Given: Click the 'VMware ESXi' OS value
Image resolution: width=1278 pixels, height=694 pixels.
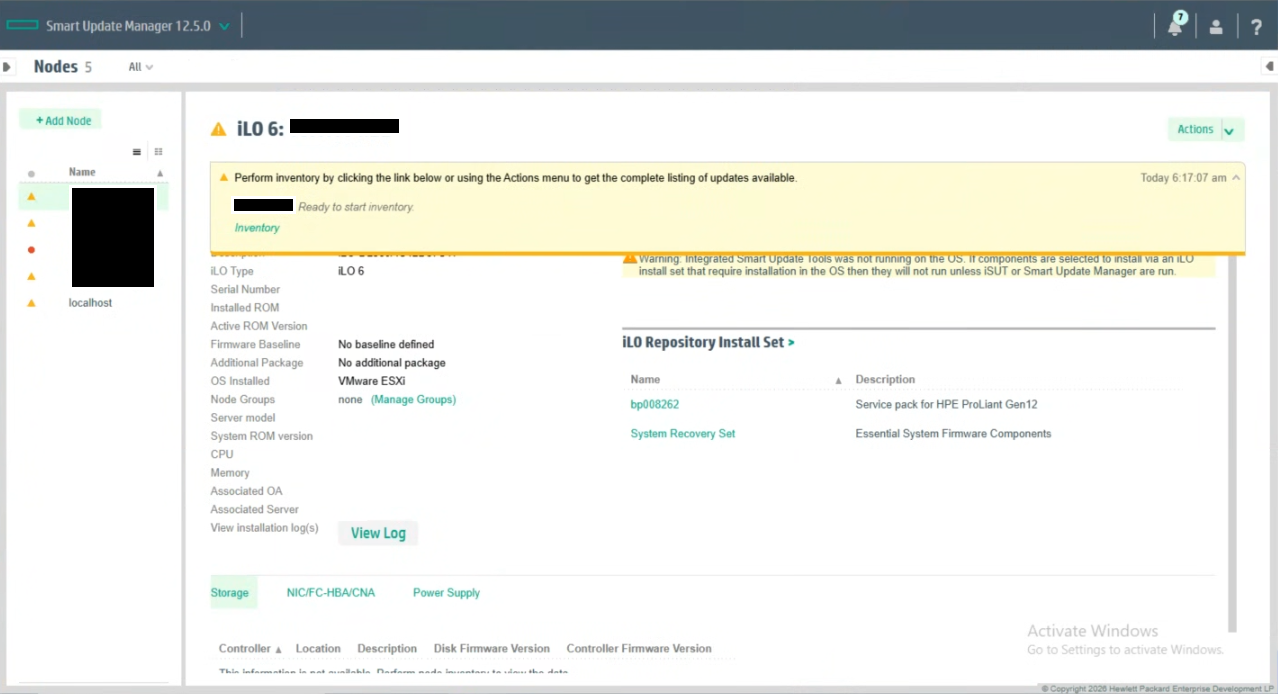Looking at the screenshot, I should [372, 381].
